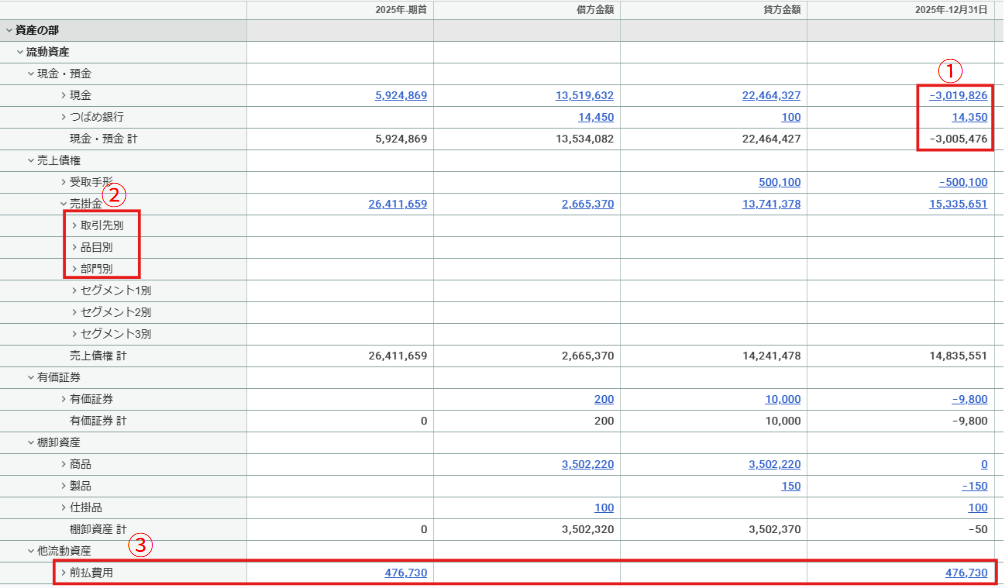Open 現金 credit amount link 22,464,327
1007x588 pixels.
click(x=771, y=96)
